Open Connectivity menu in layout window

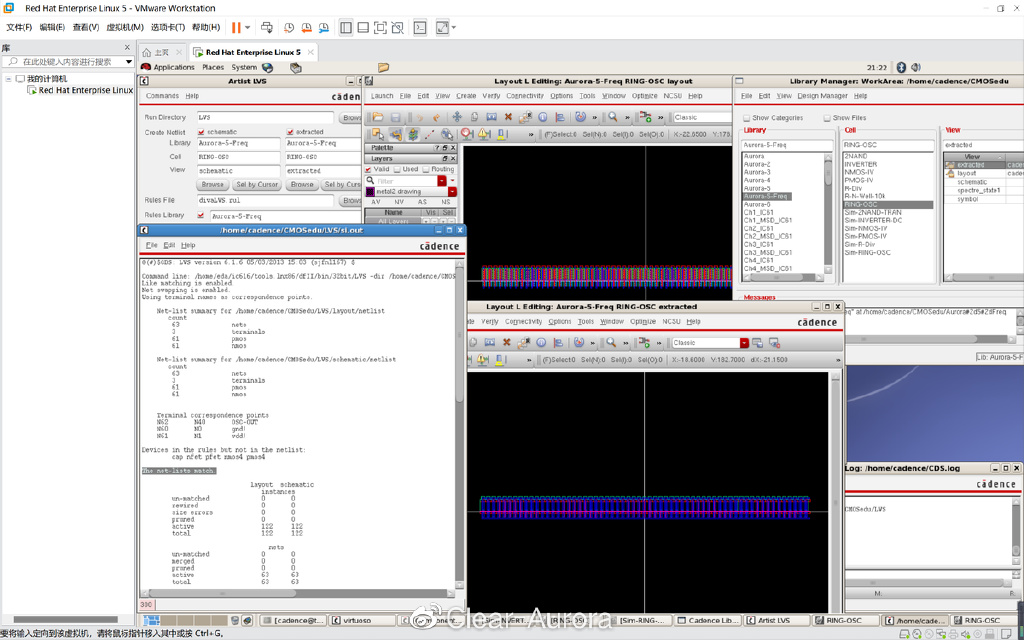tap(524, 96)
